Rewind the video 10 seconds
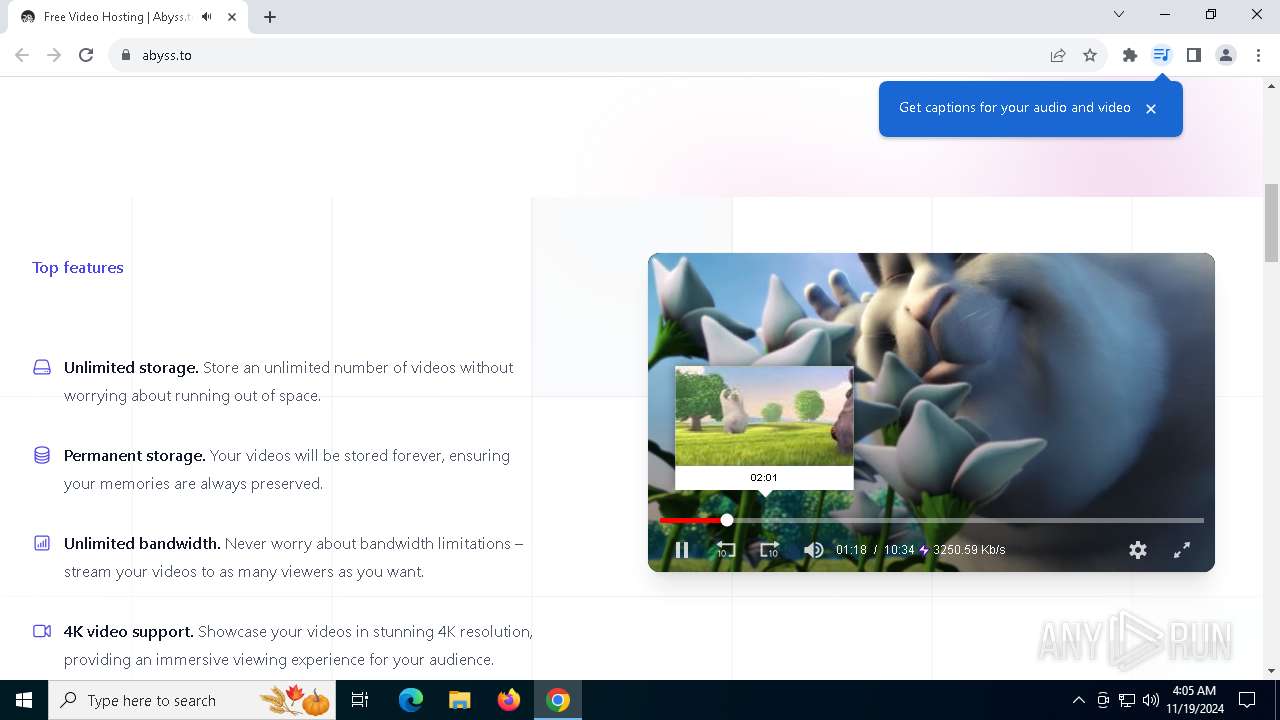This screenshot has width=1280, height=720. [x=726, y=550]
